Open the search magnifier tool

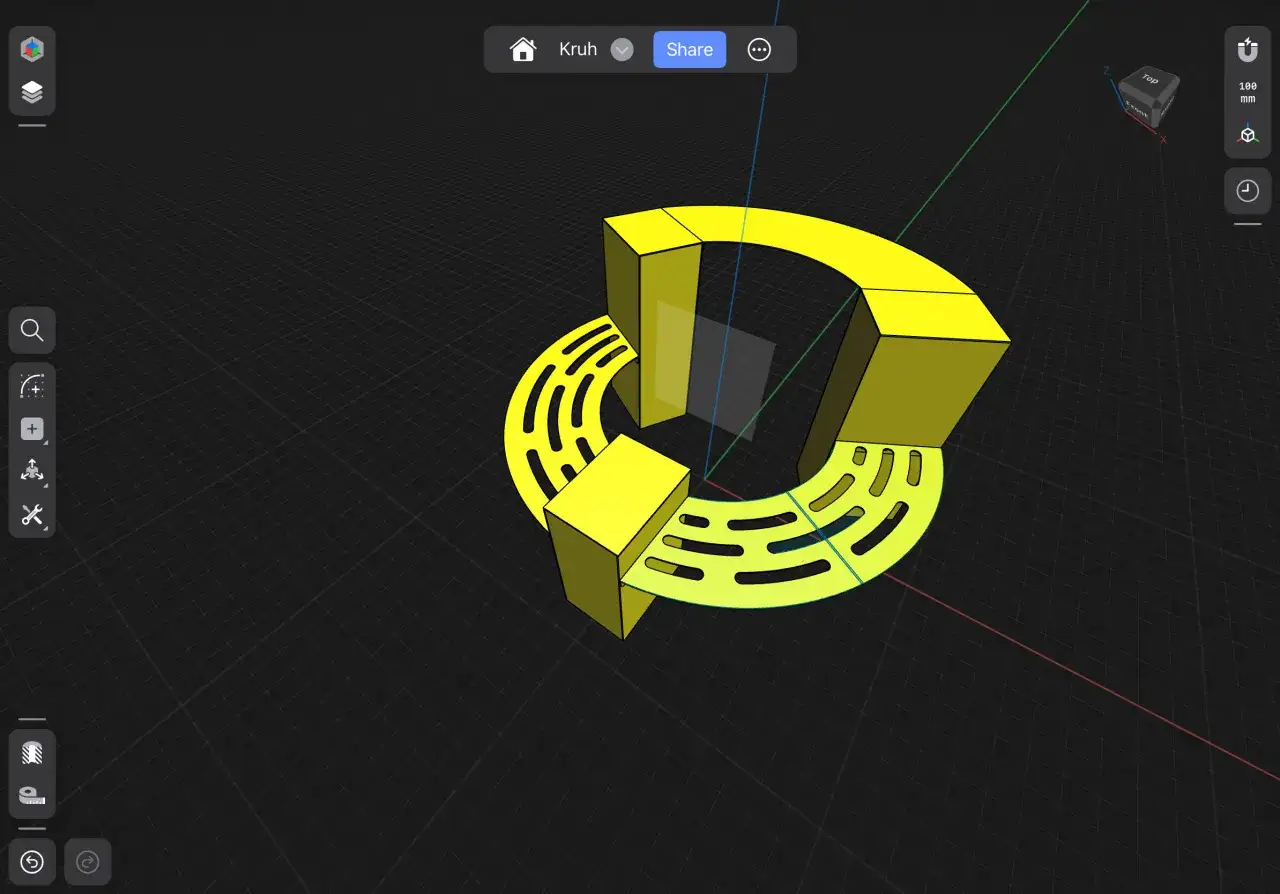[x=32, y=330]
